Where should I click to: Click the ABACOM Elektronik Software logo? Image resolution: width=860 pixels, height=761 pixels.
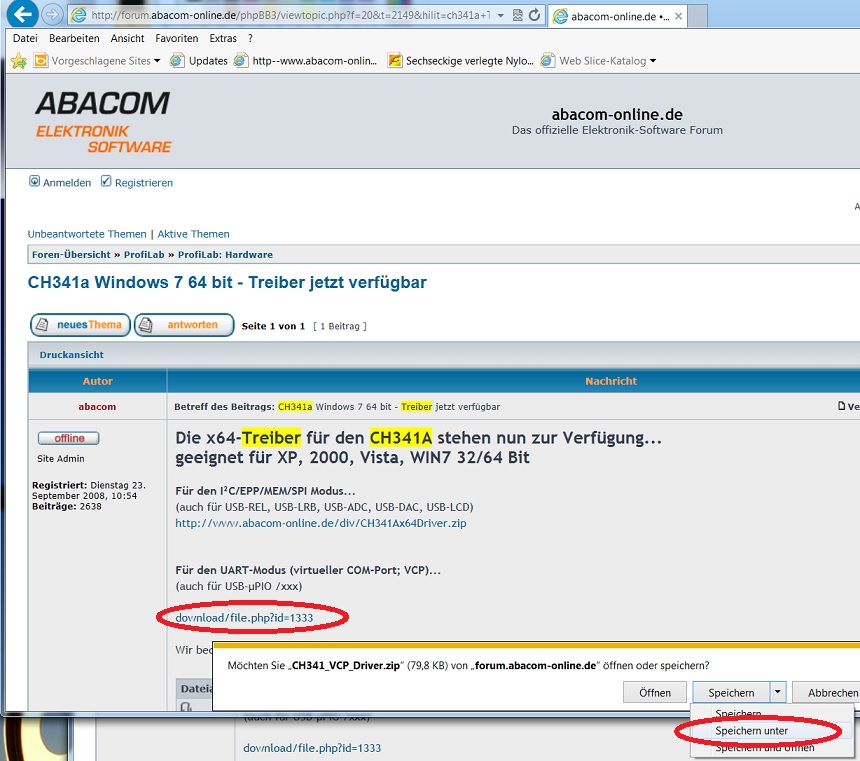[103, 122]
